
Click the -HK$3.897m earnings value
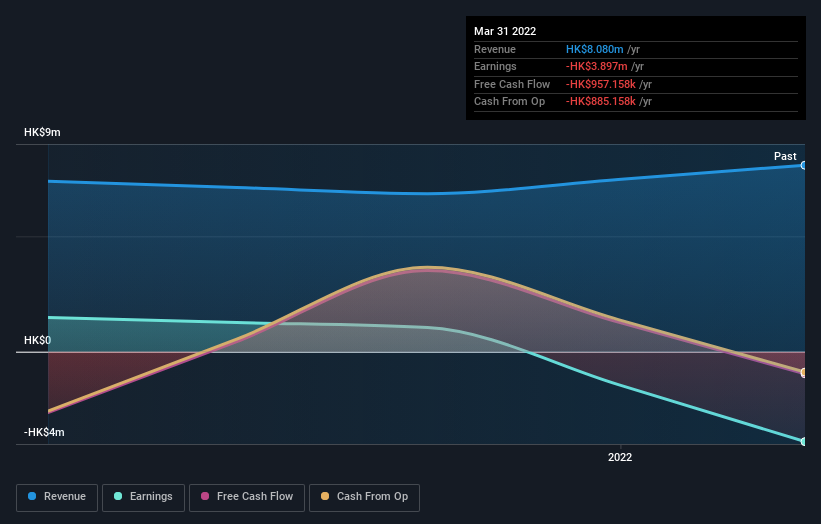click(596, 66)
